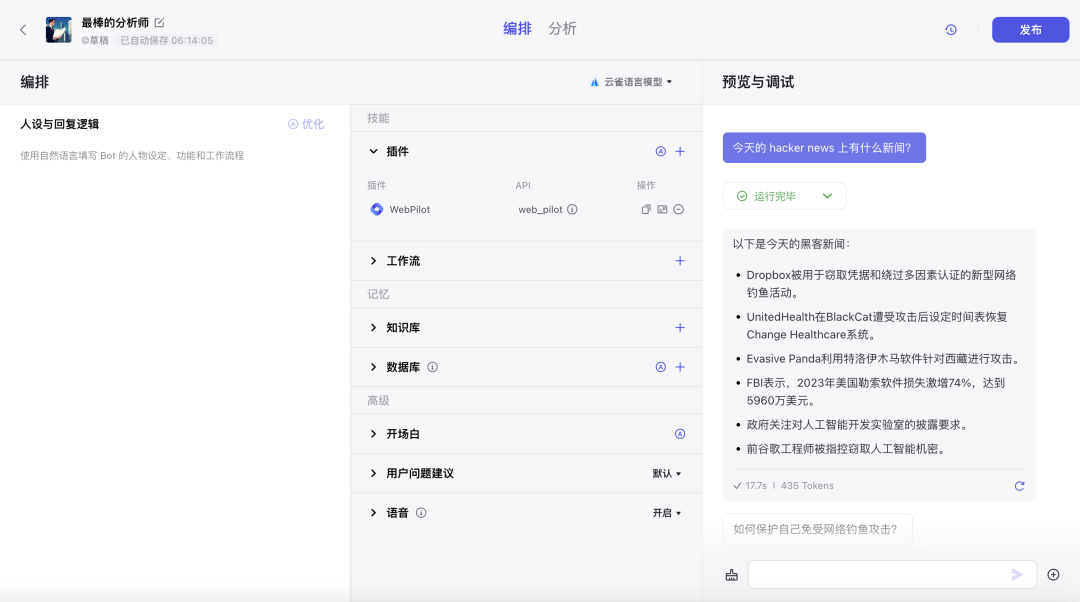The width and height of the screenshot is (1080, 602).
Task: Expand the 运行完毕 status details
Action: (x=827, y=196)
